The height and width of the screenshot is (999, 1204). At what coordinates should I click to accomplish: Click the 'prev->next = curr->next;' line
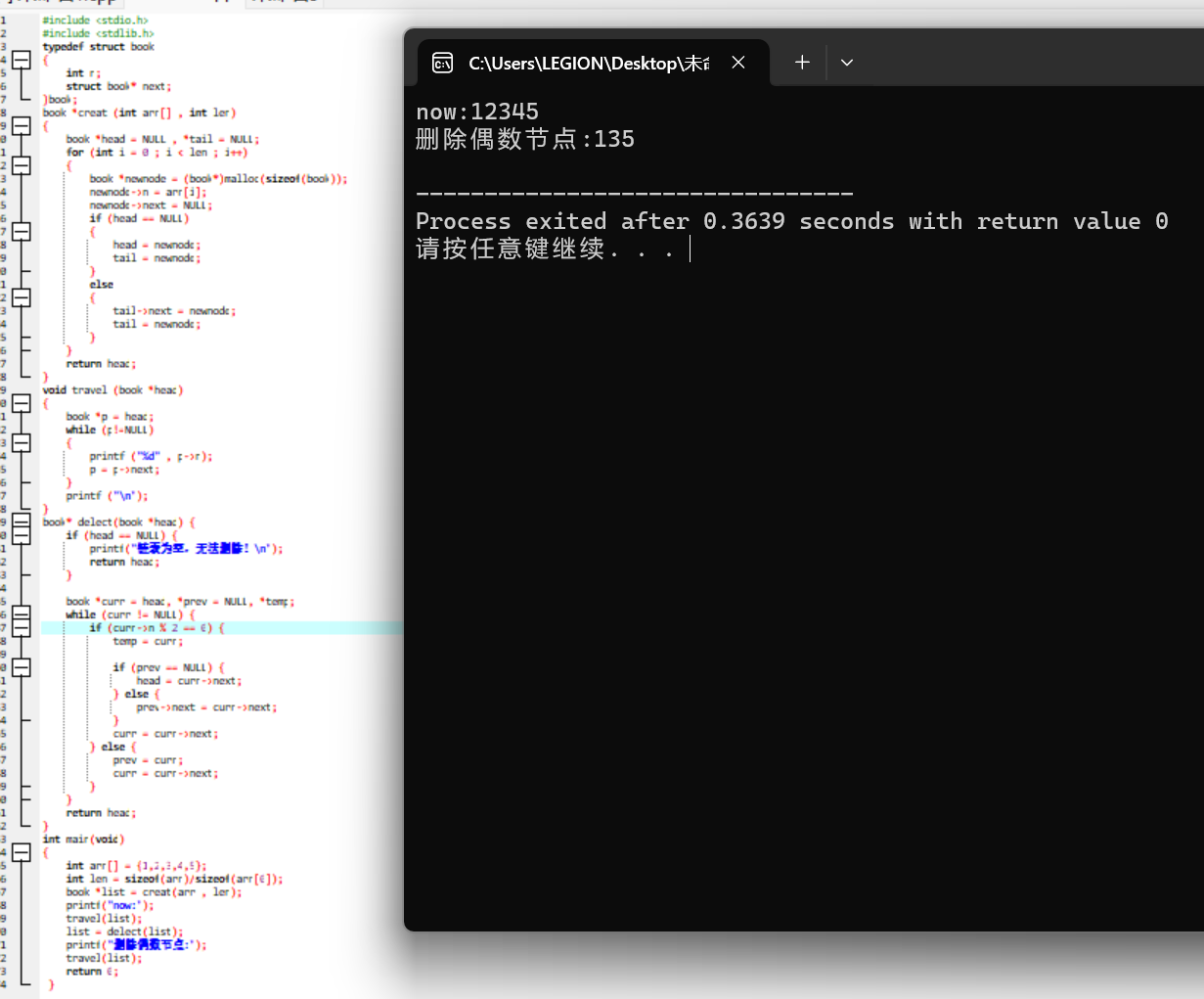206,707
